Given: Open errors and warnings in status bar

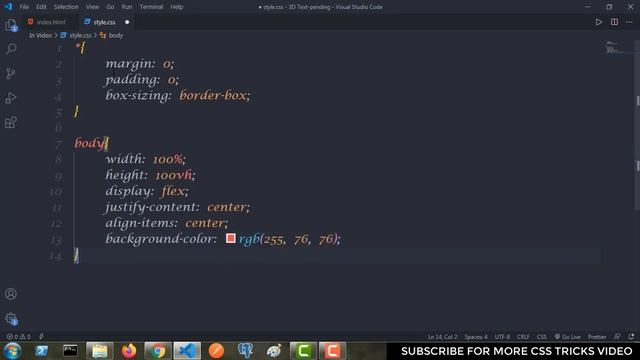Looking at the screenshot, I should point(19,337).
